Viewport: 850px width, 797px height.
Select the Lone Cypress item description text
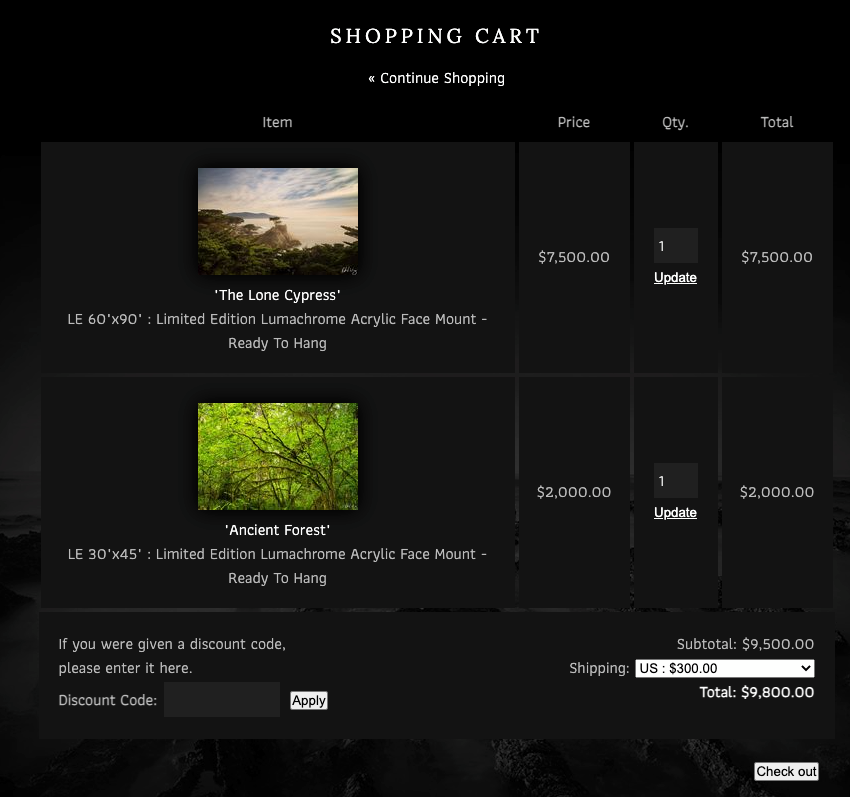[x=278, y=331]
